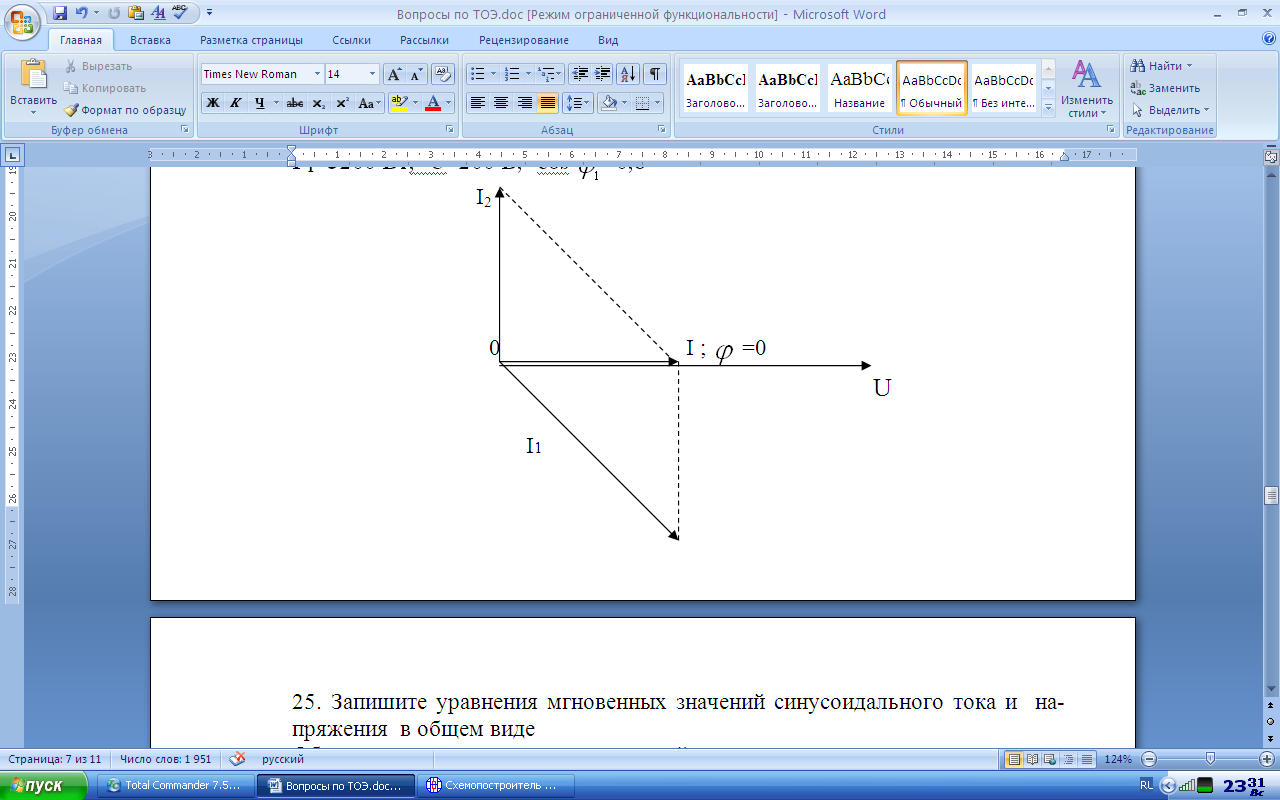Apply the Название style
1280x800 pixels.
click(x=859, y=89)
